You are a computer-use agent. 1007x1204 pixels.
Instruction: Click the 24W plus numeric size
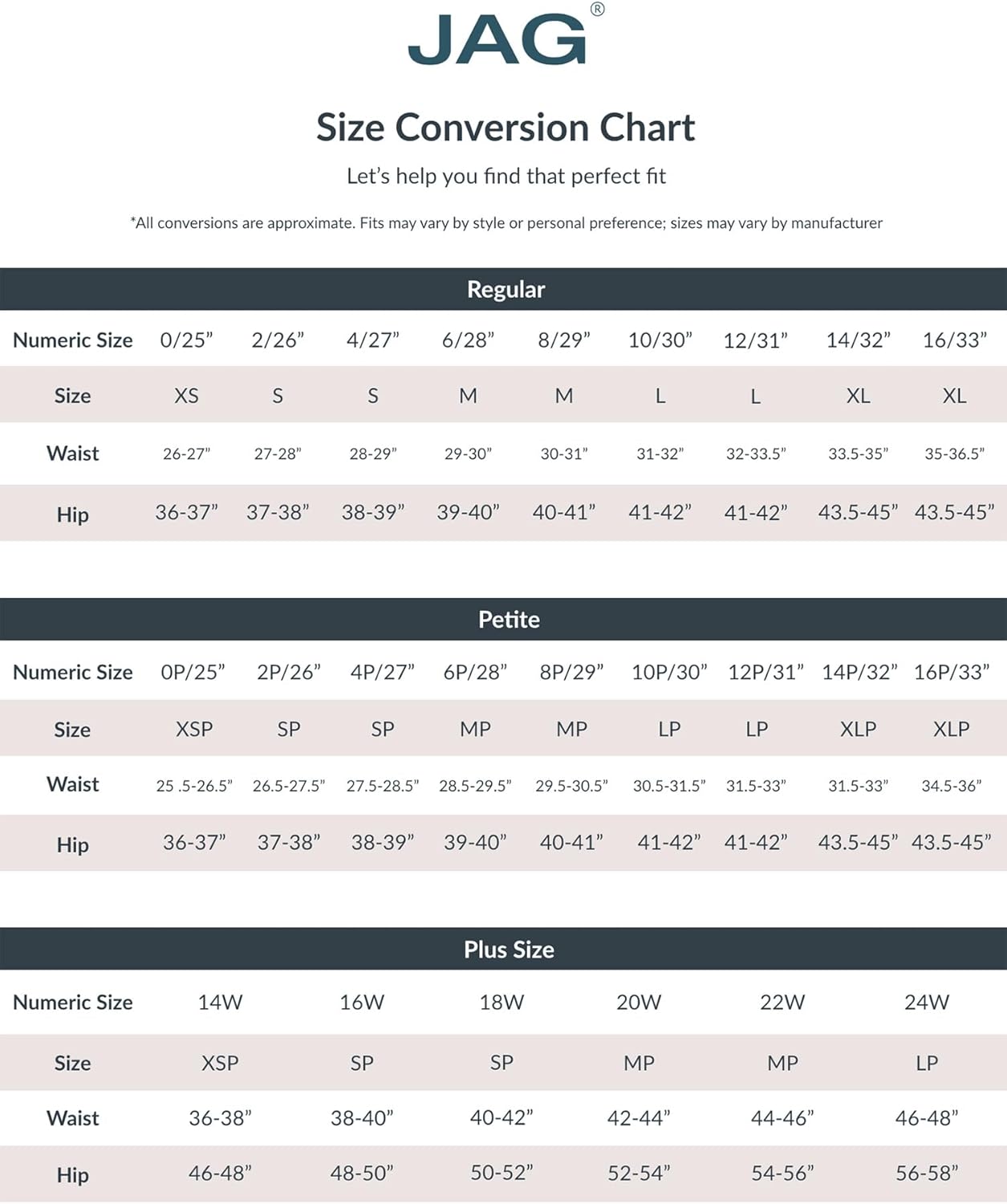pyautogui.click(x=927, y=1003)
